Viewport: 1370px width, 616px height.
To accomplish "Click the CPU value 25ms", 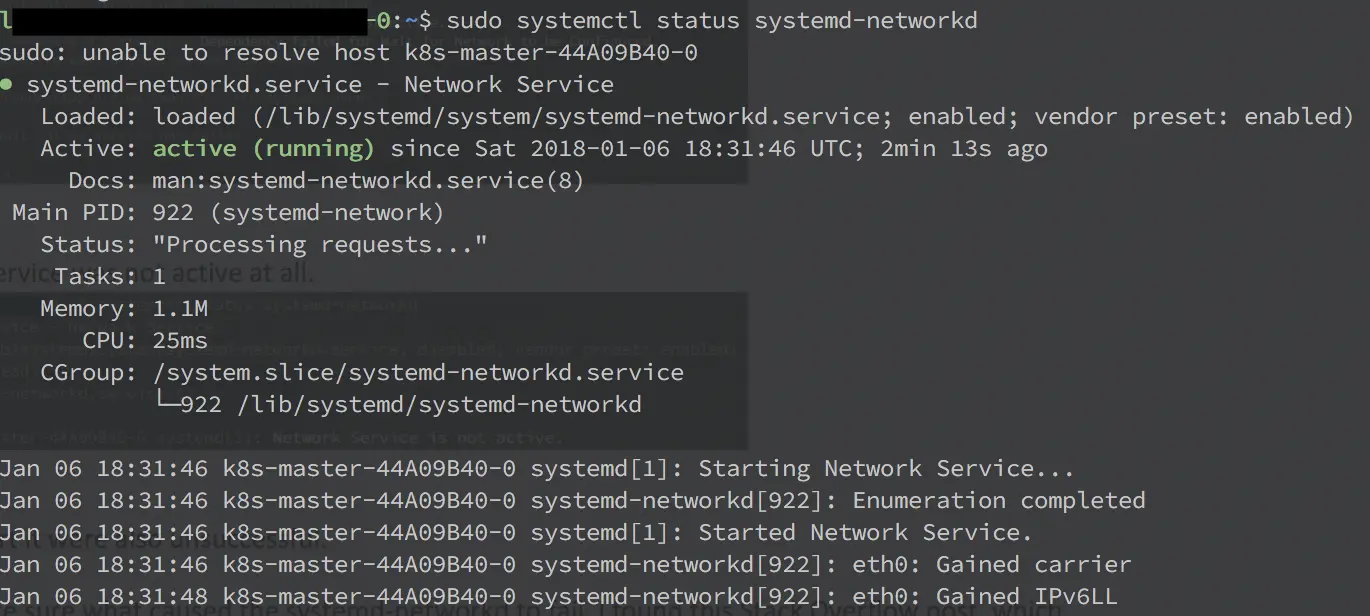I will tap(180, 341).
